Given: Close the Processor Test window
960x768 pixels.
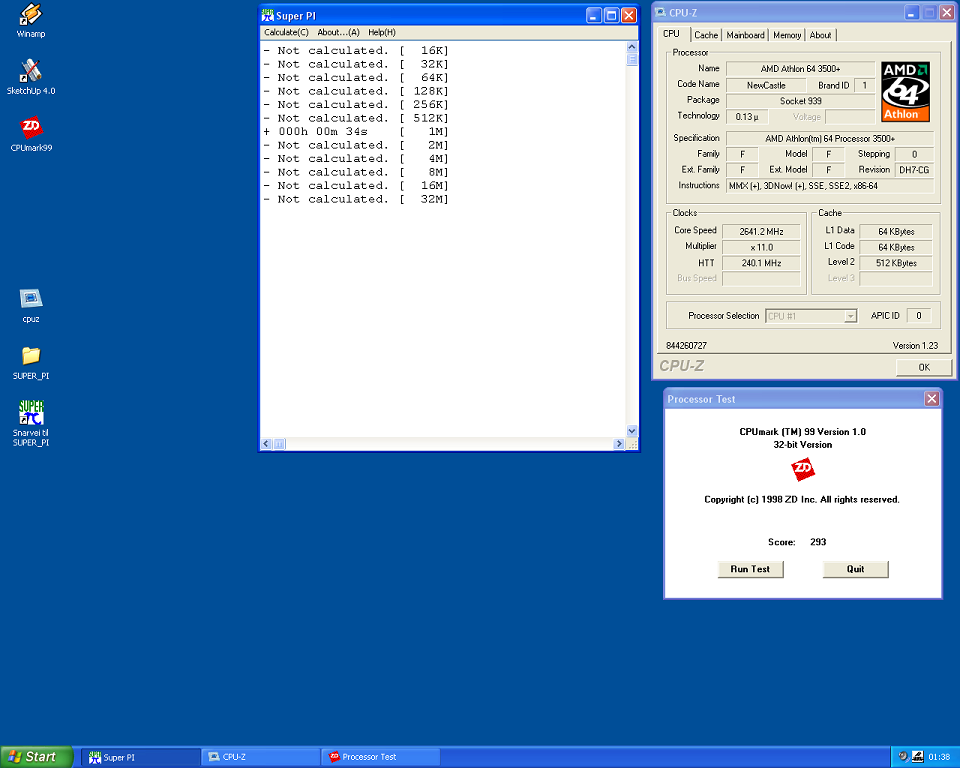Looking at the screenshot, I should pos(931,399).
